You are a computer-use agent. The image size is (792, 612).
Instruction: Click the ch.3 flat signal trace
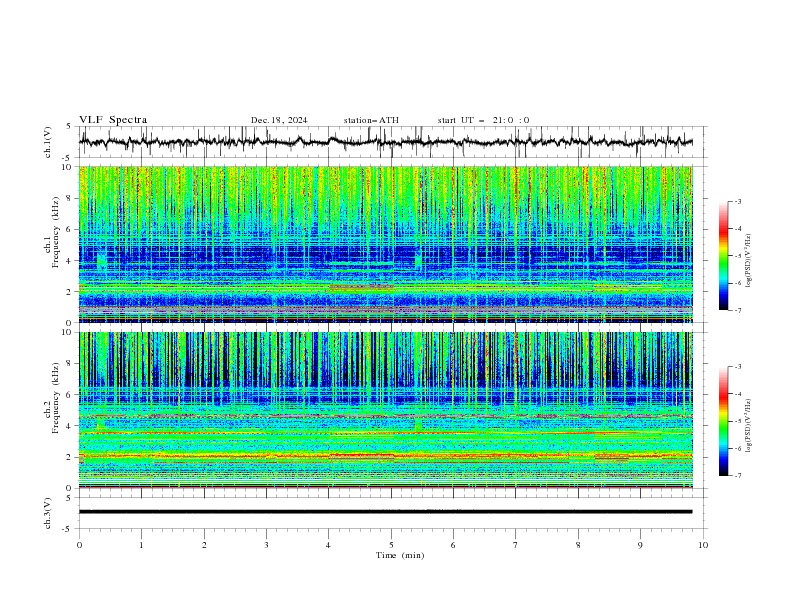click(385, 512)
